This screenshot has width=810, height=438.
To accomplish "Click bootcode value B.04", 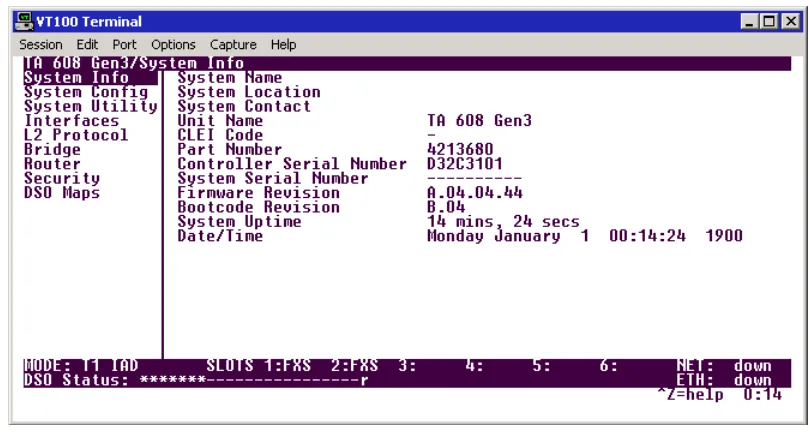I will click(446, 208).
